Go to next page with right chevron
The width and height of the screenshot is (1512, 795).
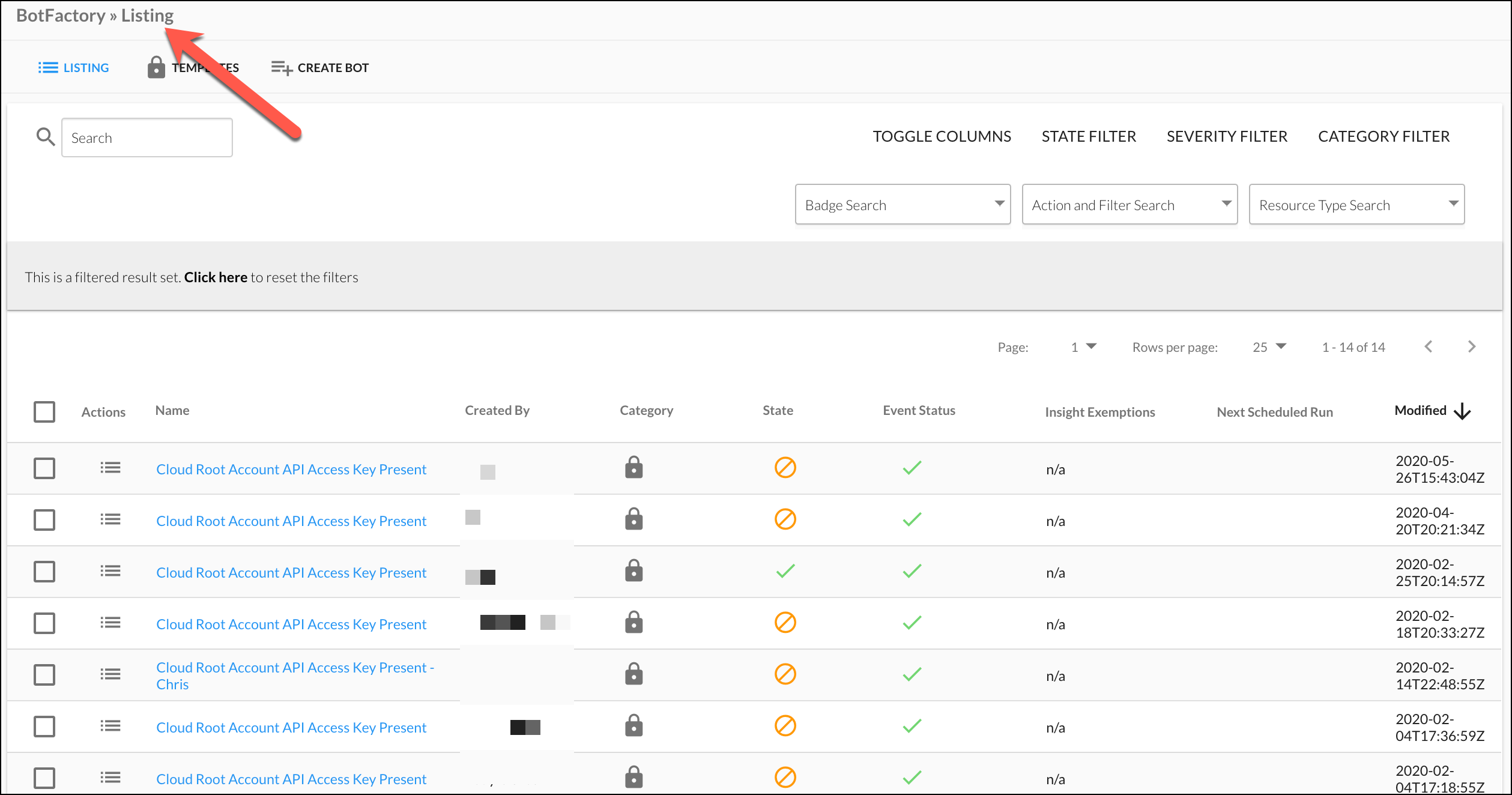[x=1471, y=346]
